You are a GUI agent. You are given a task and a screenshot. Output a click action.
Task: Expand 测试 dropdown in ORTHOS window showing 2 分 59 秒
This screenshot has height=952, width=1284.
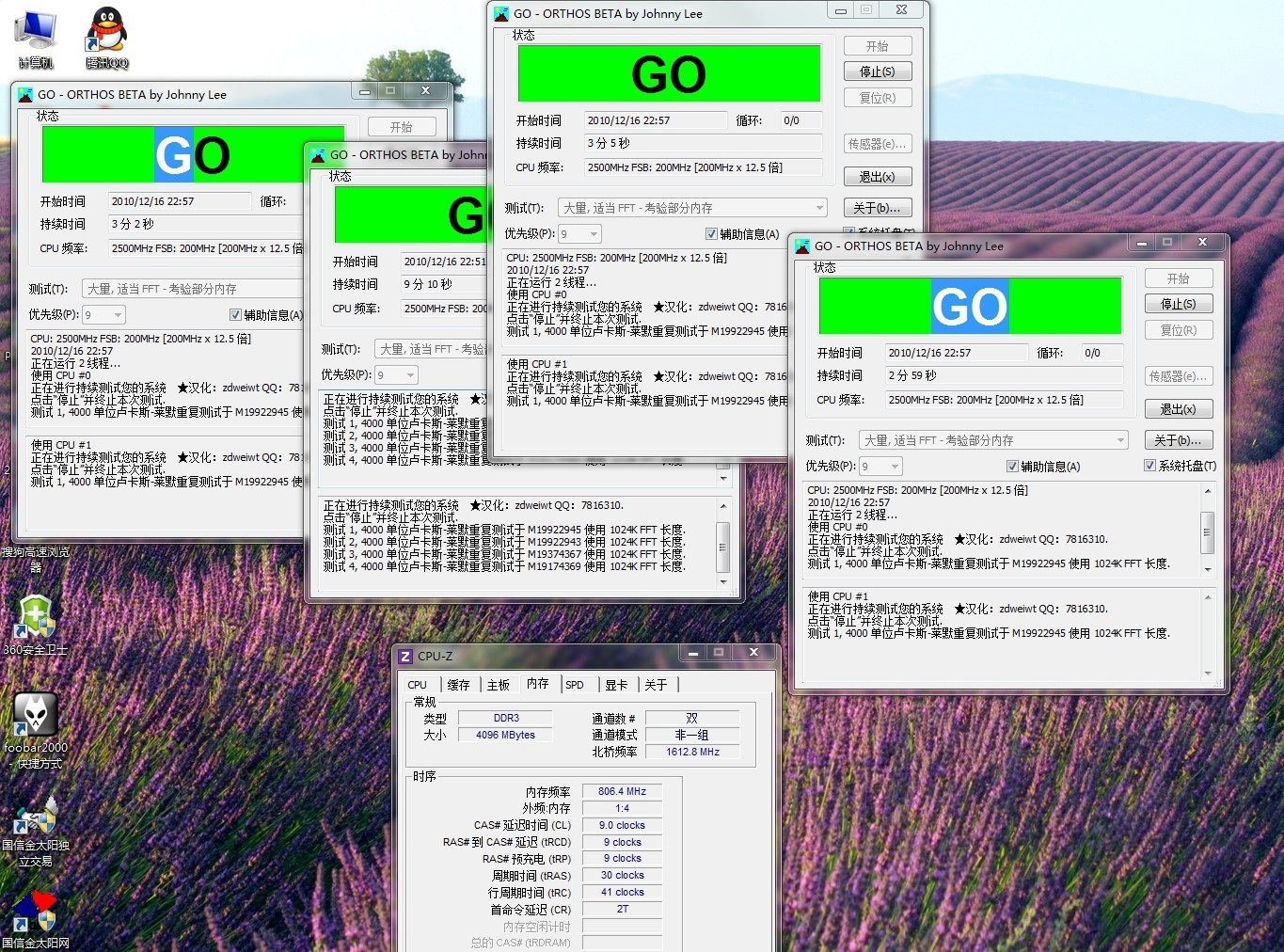pyautogui.click(x=1119, y=440)
